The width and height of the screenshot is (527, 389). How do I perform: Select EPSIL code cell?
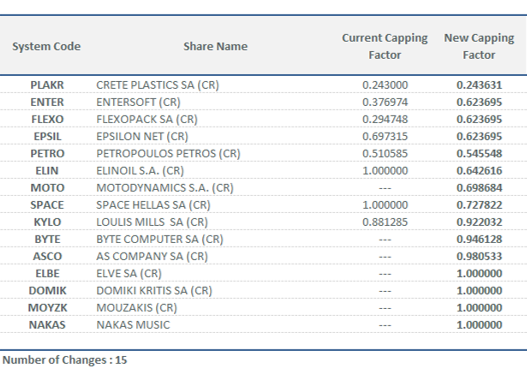click(x=47, y=137)
